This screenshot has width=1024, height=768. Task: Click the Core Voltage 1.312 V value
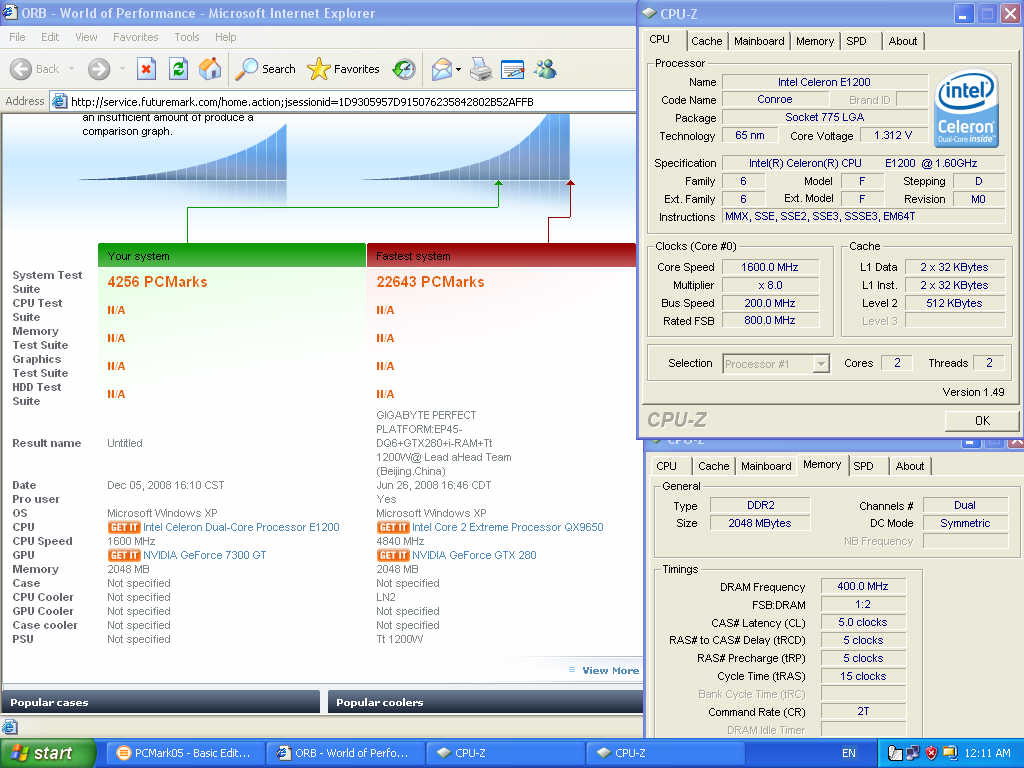[892, 135]
